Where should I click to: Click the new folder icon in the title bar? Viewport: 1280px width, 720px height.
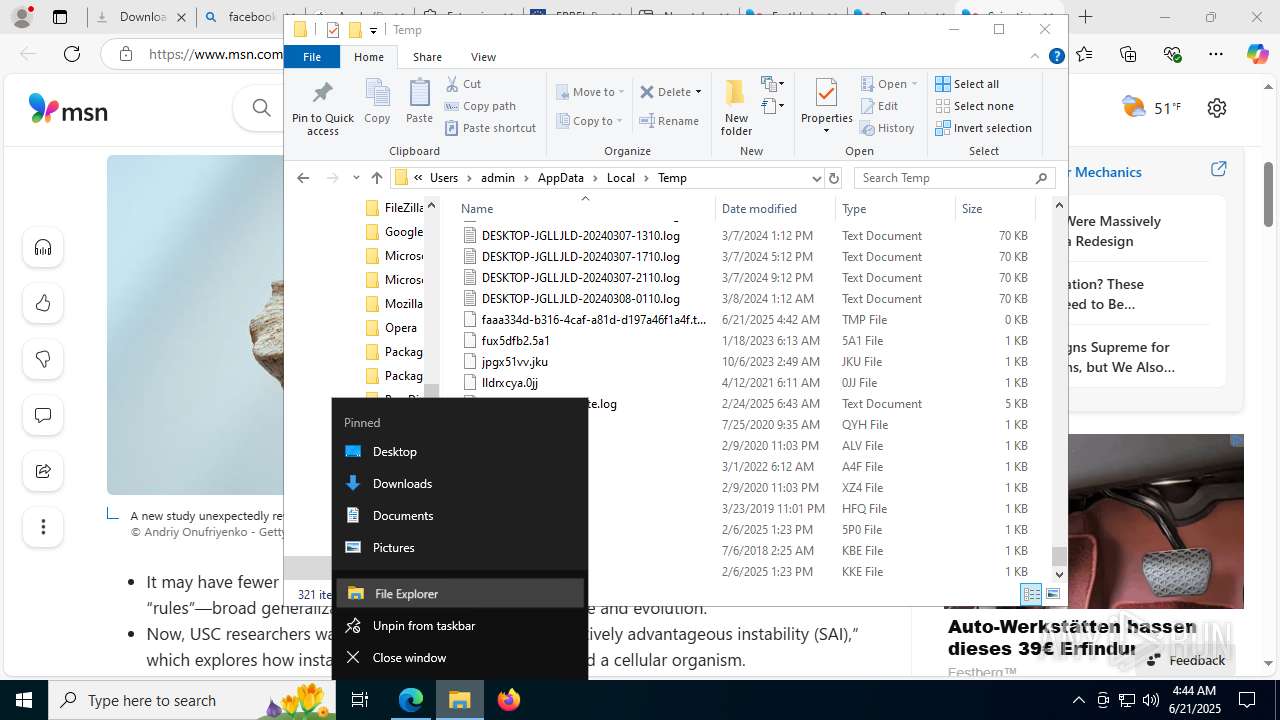pos(354,30)
